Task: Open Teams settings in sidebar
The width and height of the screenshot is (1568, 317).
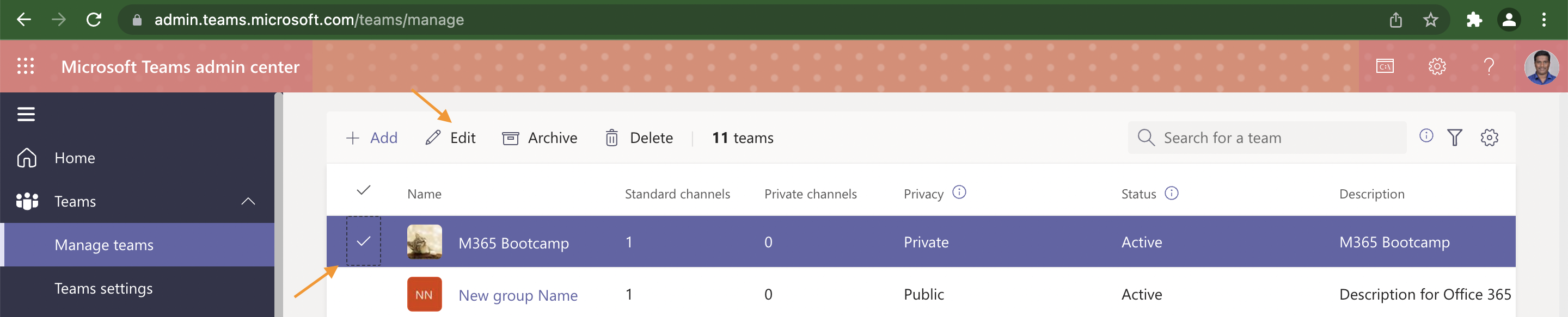Action: coord(103,288)
